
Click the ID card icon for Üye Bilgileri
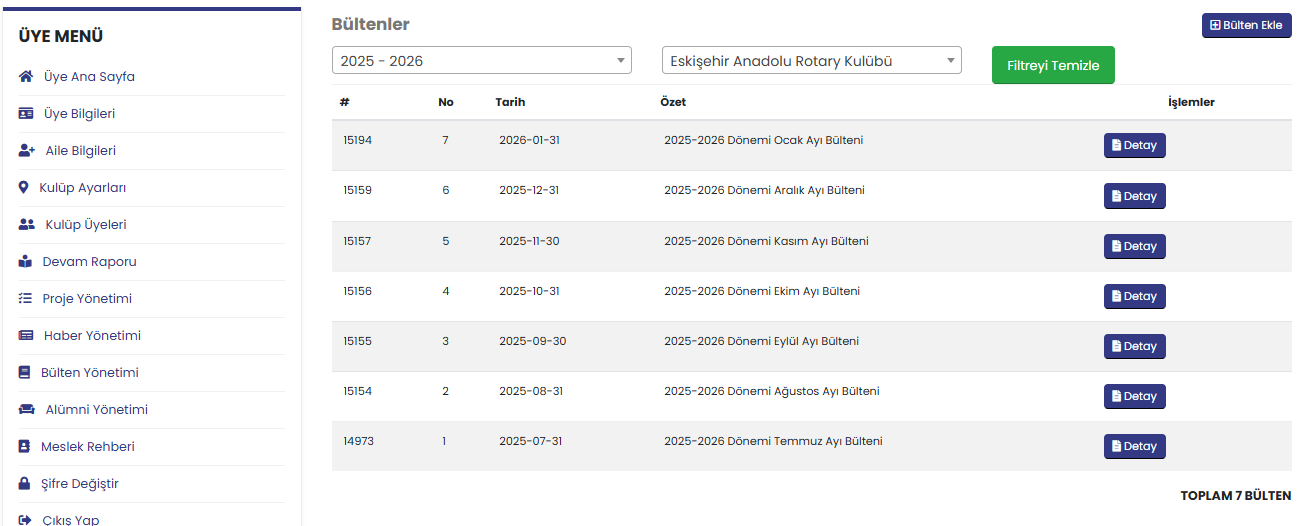coord(26,114)
